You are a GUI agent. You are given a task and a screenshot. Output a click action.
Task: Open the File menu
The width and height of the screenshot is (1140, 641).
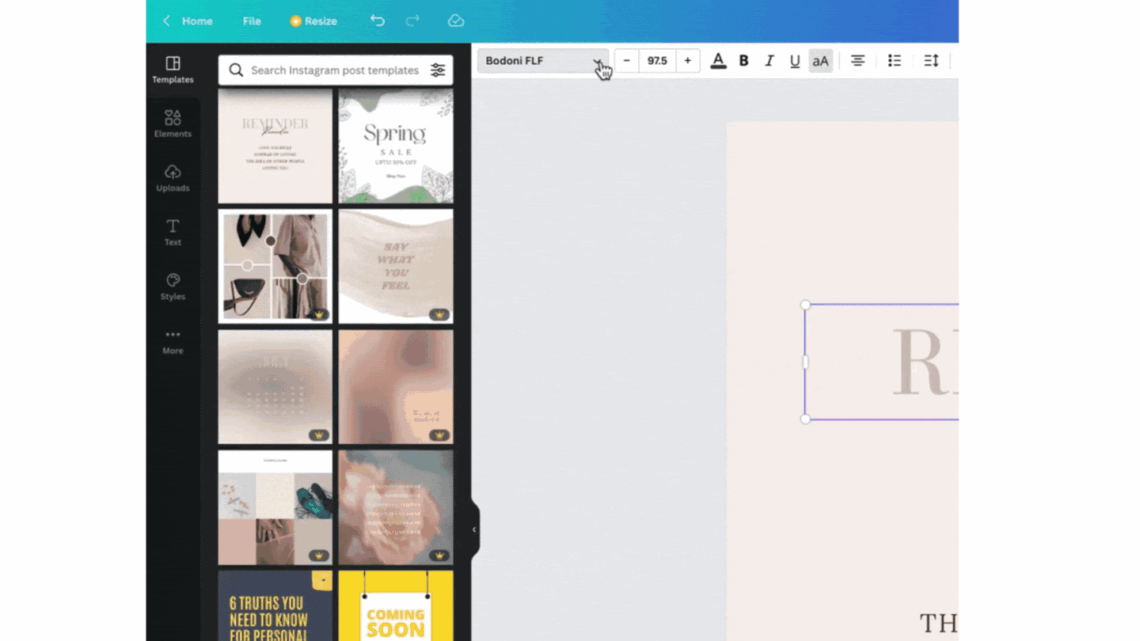[252, 21]
